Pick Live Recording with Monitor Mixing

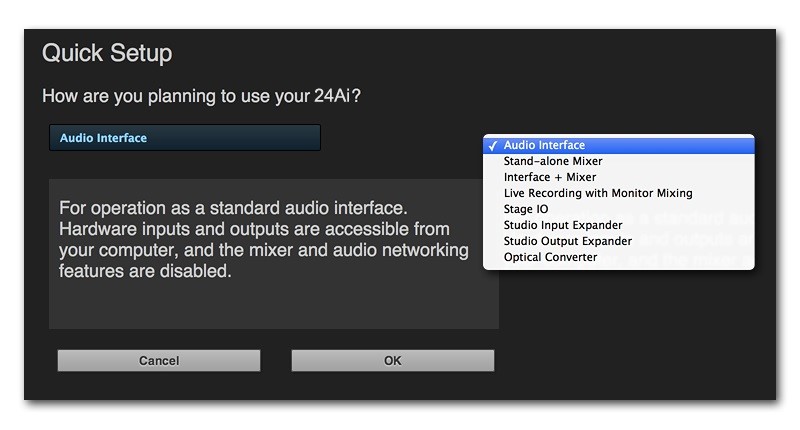(597, 193)
